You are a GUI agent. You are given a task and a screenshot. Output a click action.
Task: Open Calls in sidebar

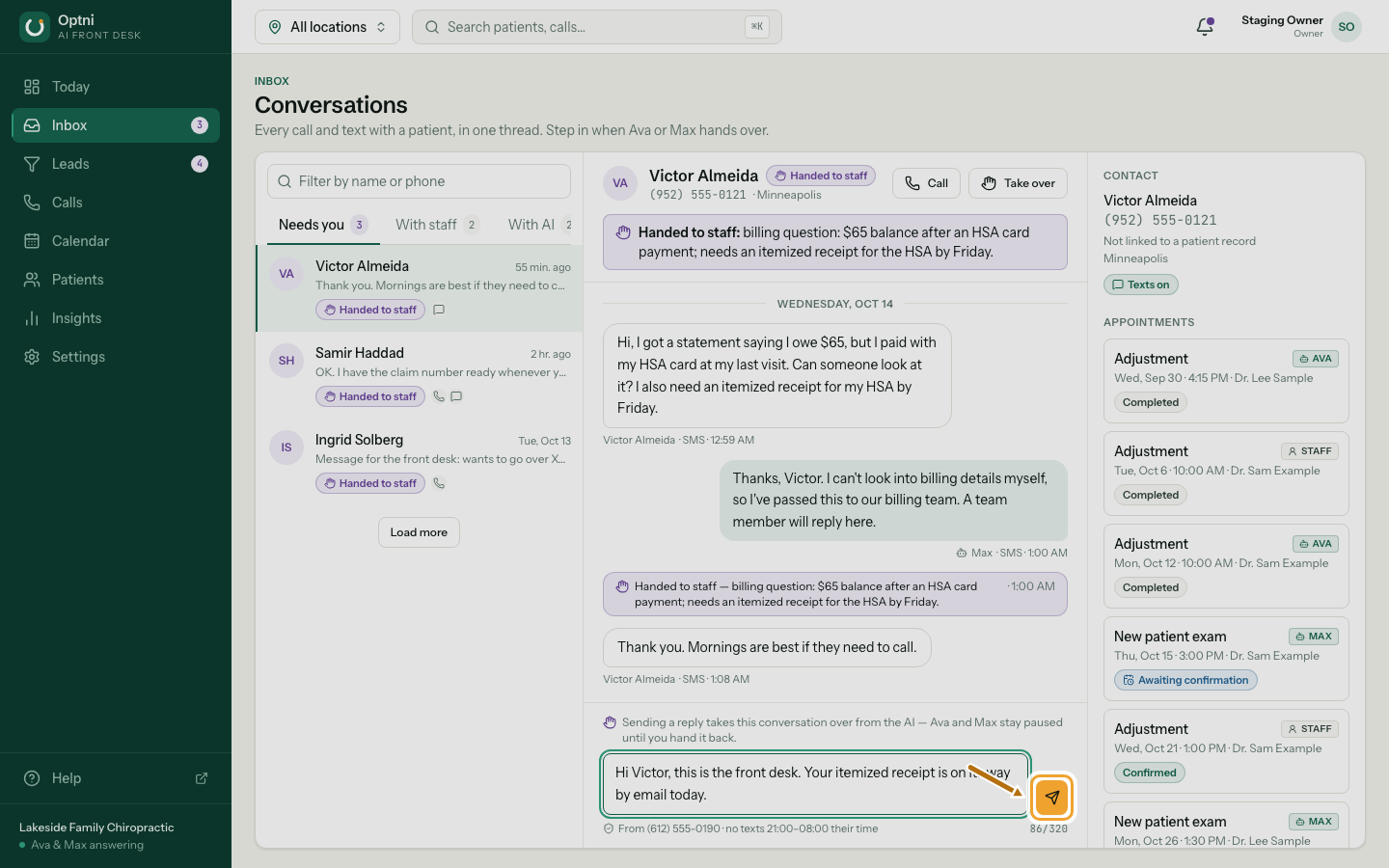(x=116, y=203)
